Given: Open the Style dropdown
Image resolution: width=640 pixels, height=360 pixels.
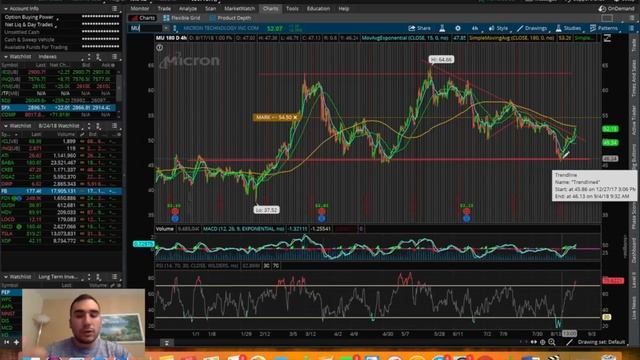Looking at the screenshot, I should 499,28.
